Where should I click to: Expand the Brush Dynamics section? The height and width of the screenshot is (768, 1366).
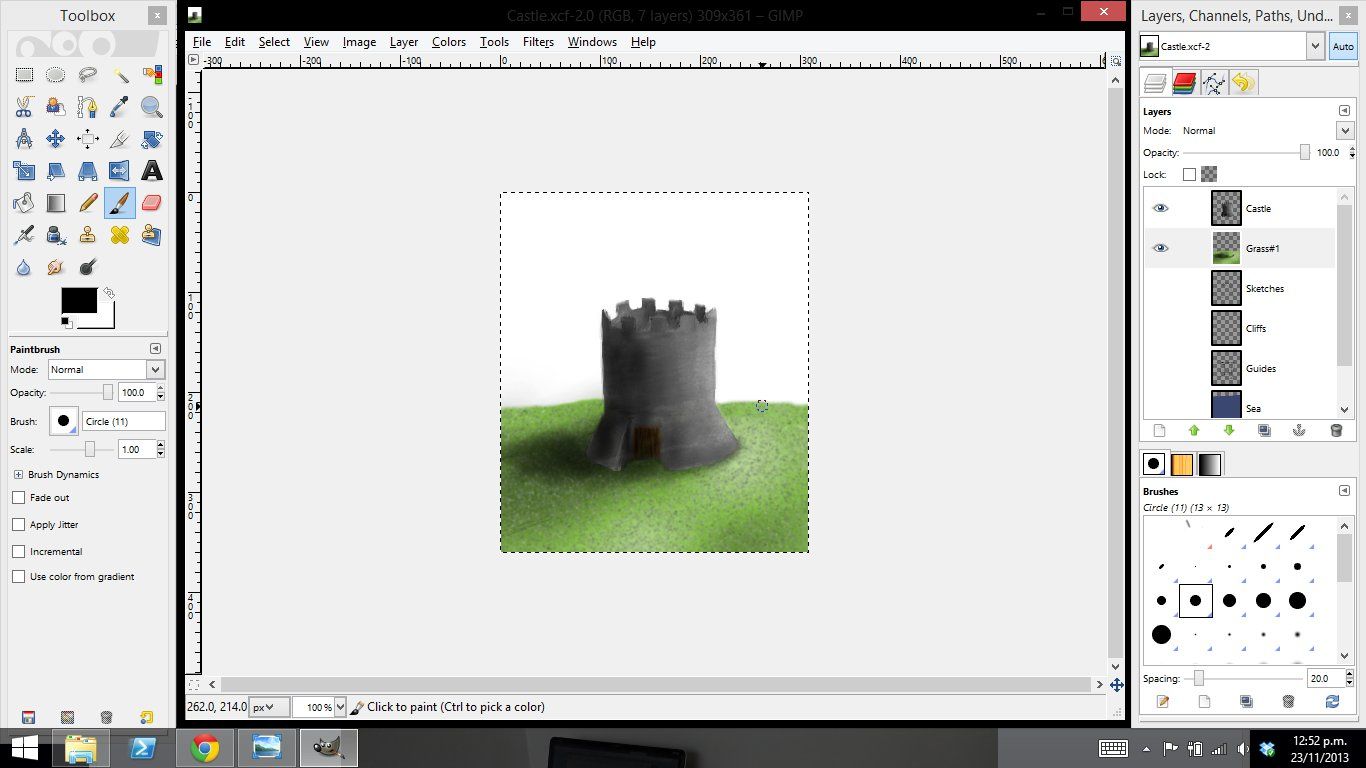[x=18, y=474]
